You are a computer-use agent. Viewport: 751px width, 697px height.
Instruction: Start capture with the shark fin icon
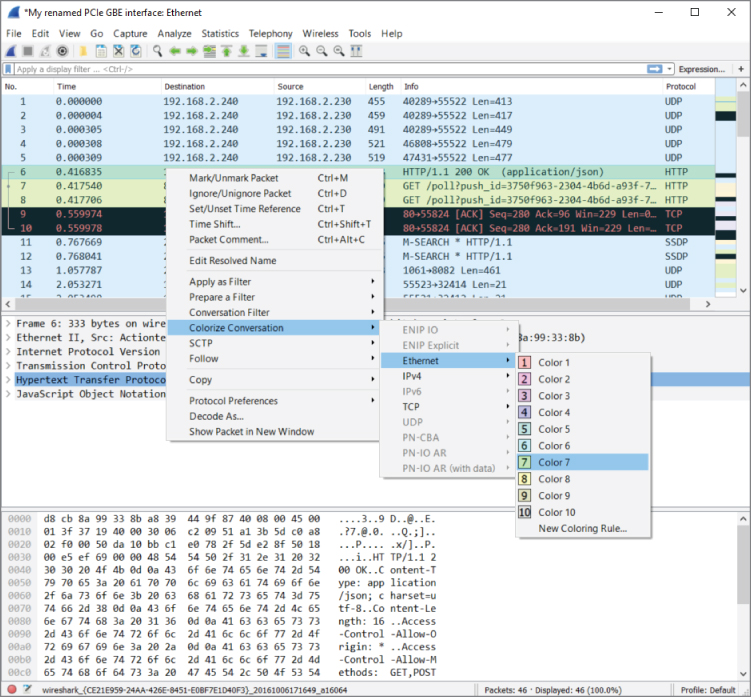tap(11, 50)
